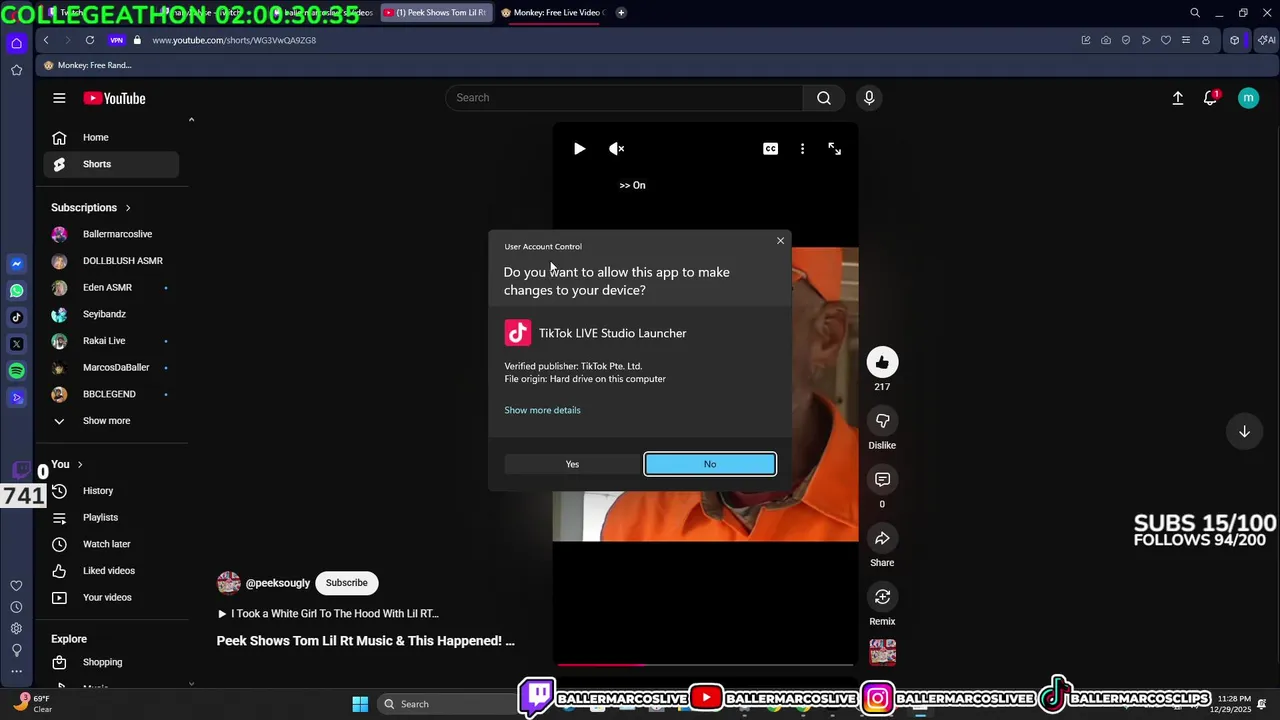The height and width of the screenshot is (720, 1280).
Task: Open the Ballermarcoslive subscription channel
Action: (111, 234)
